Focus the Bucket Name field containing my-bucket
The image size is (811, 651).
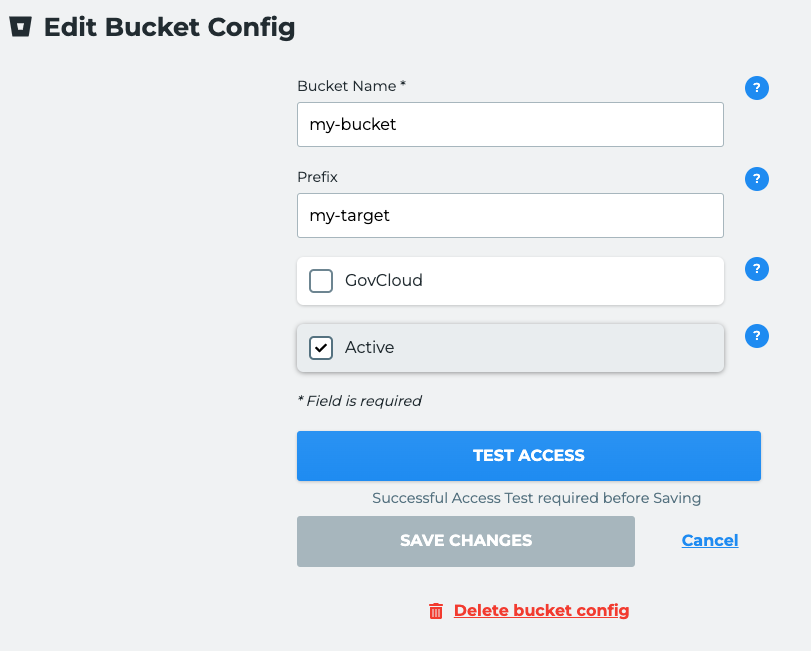point(510,125)
